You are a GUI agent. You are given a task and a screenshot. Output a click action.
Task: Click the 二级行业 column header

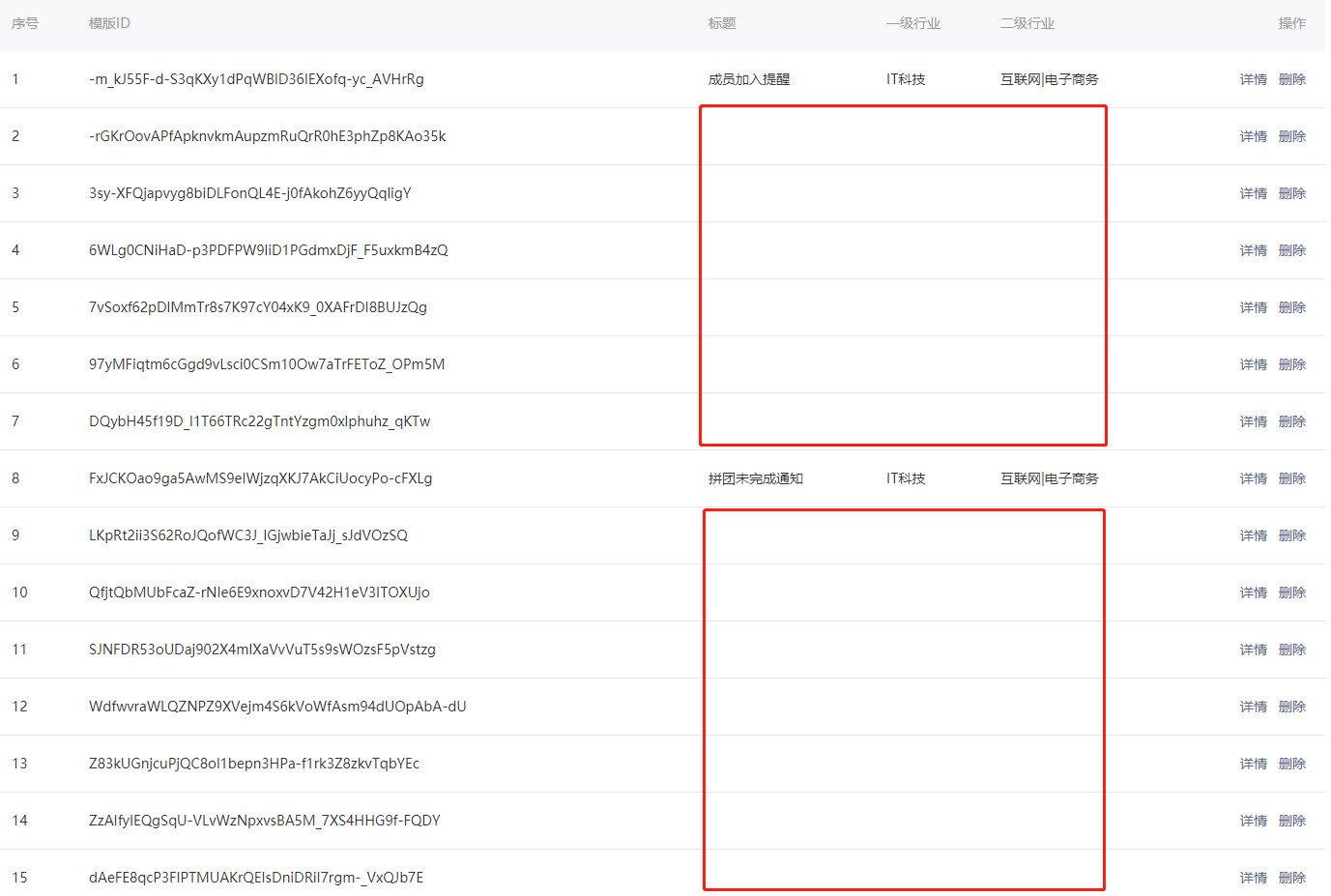click(x=1027, y=23)
